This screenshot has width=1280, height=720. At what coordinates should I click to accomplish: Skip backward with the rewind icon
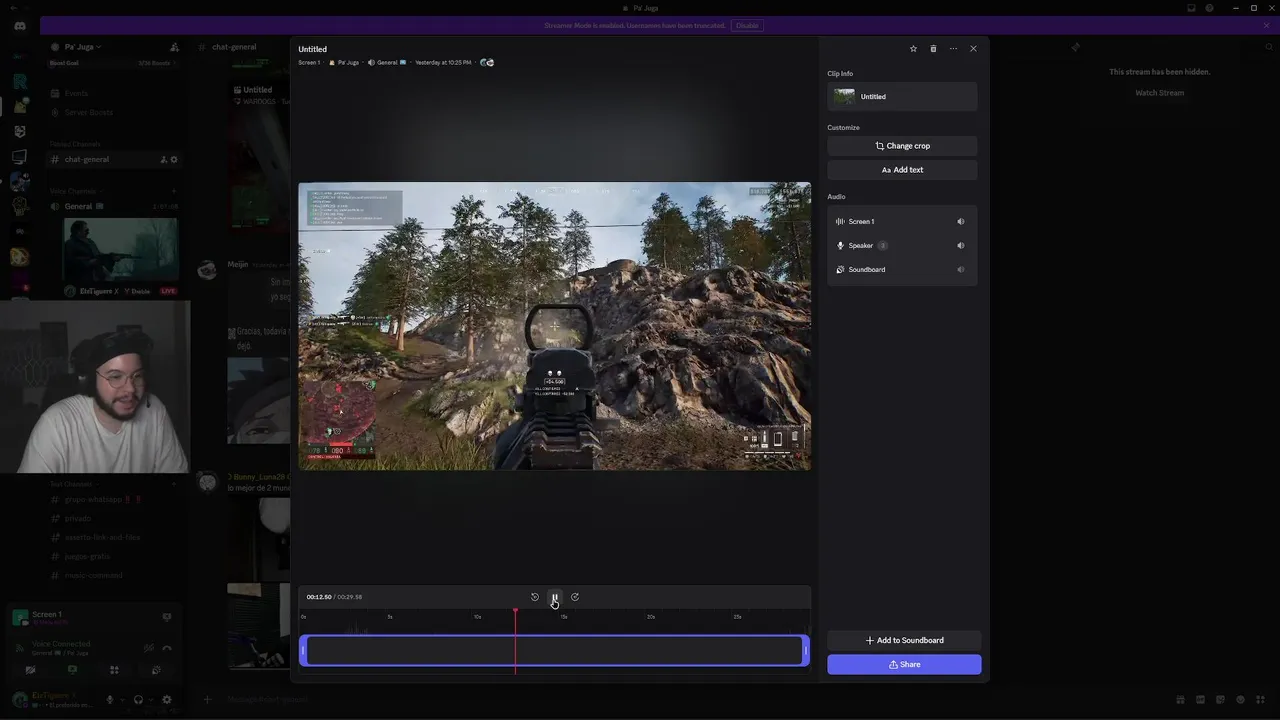coord(535,597)
